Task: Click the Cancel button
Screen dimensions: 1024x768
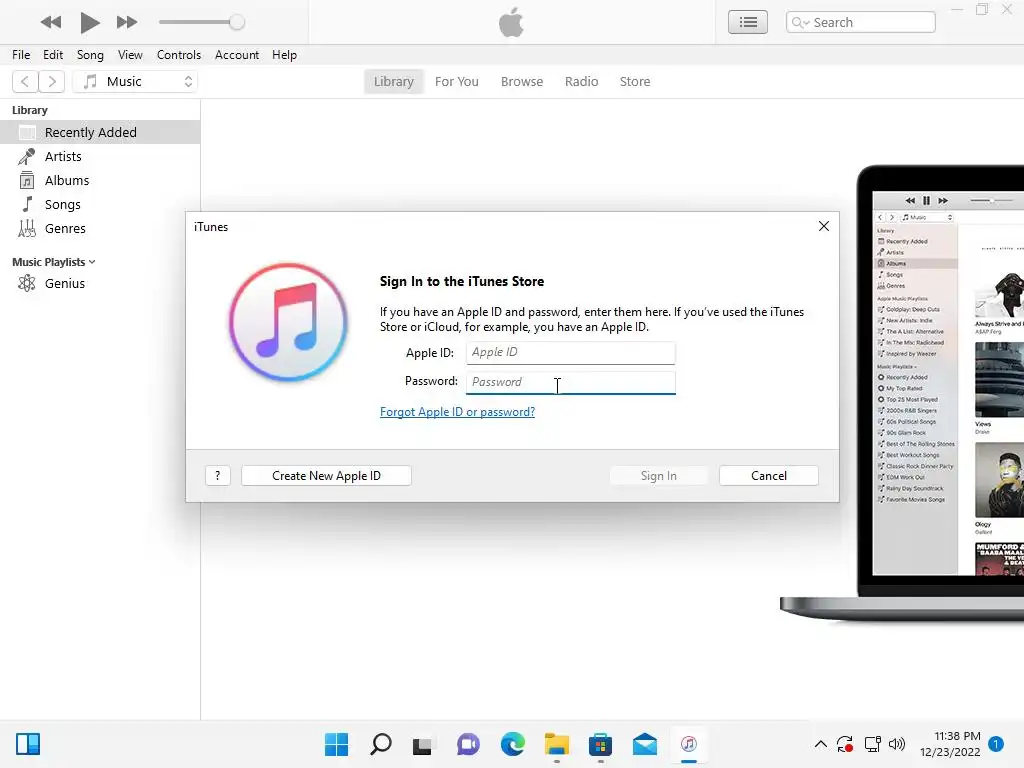Action: tap(769, 476)
